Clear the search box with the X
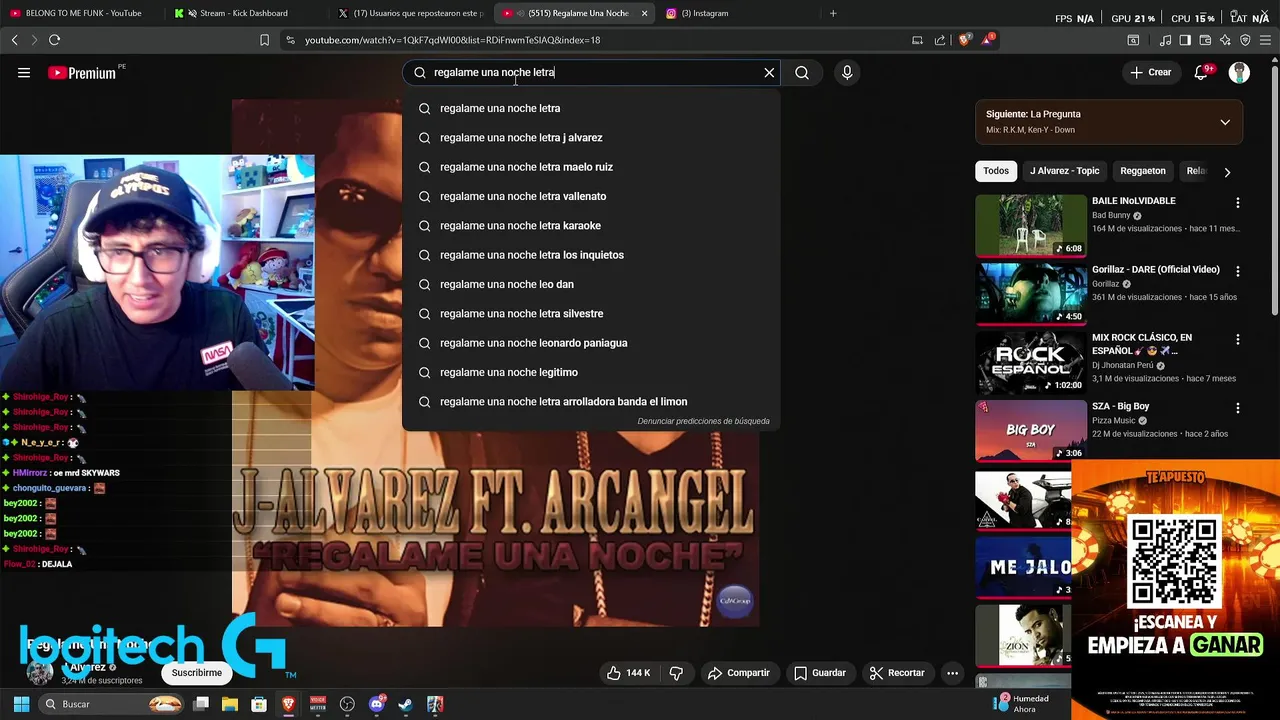The height and width of the screenshot is (720, 1280). pos(769,72)
